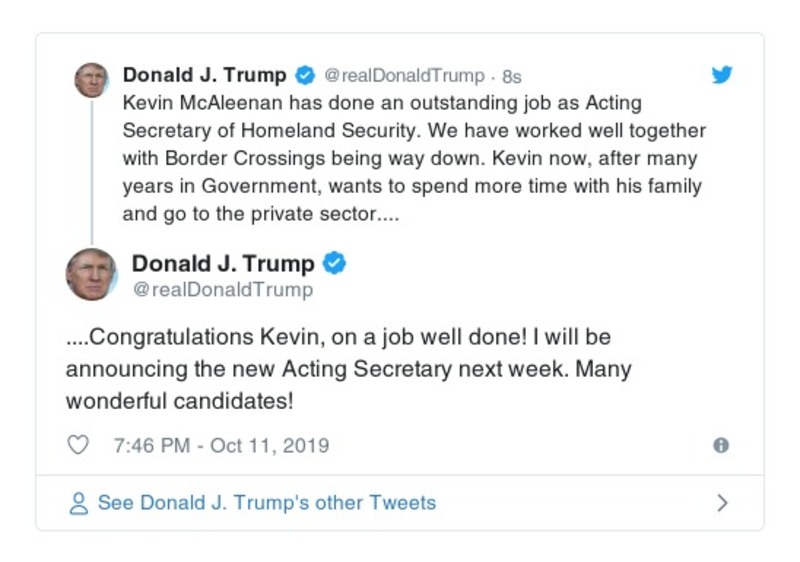Viewport: 800px width, 562px height.
Task: Click the vertical thread line below the small avatar
Action: point(92,170)
